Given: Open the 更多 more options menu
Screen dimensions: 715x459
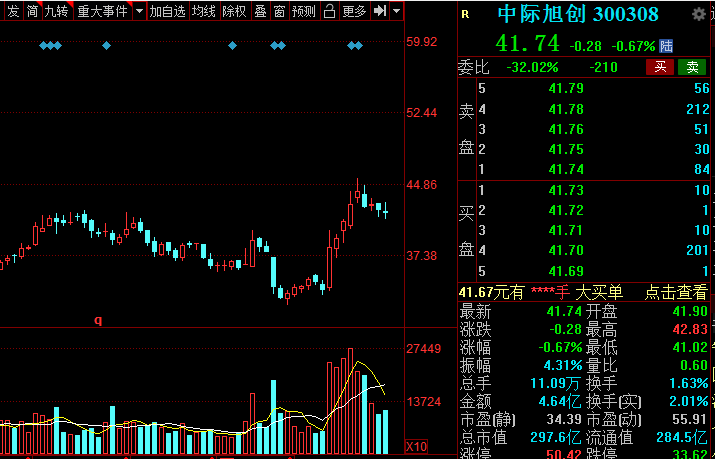Looking at the screenshot, I should pos(354,12).
